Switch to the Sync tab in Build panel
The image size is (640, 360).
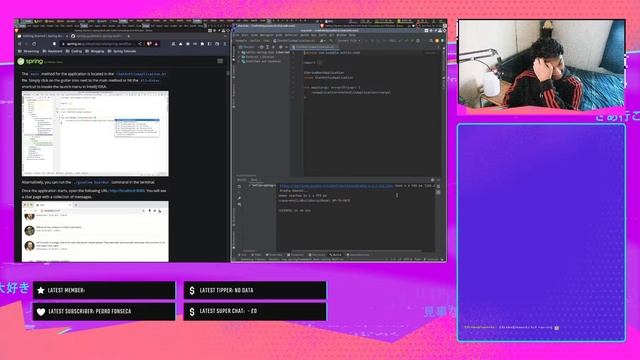254,180
